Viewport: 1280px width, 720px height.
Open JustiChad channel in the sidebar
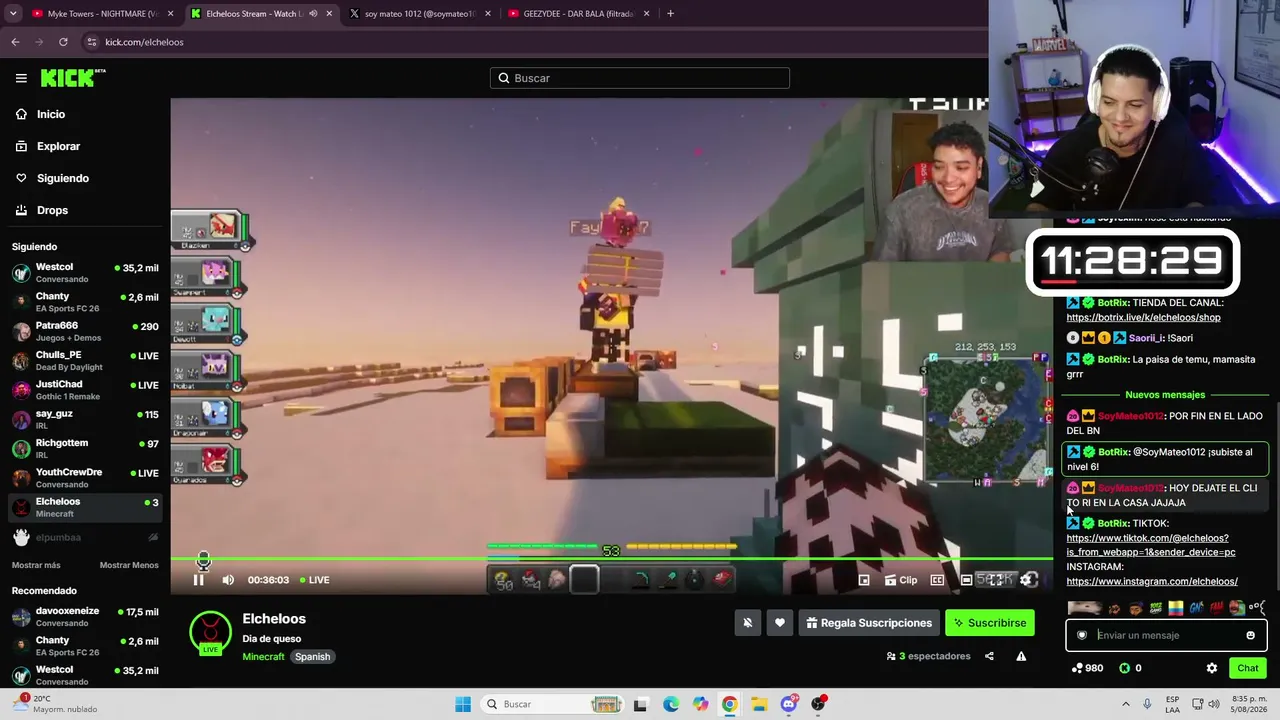click(x=85, y=390)
